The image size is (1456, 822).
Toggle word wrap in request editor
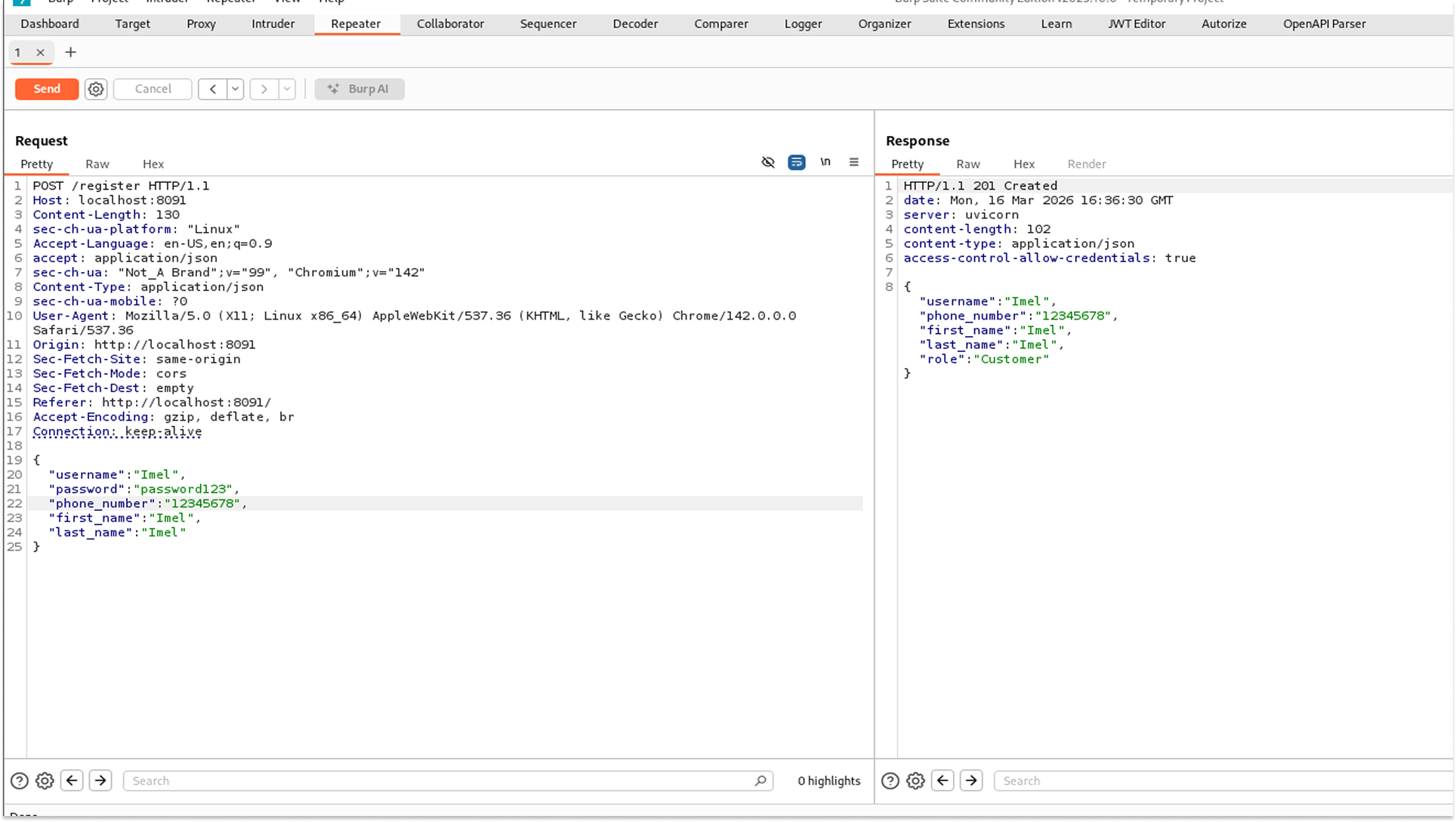(797, 162)
